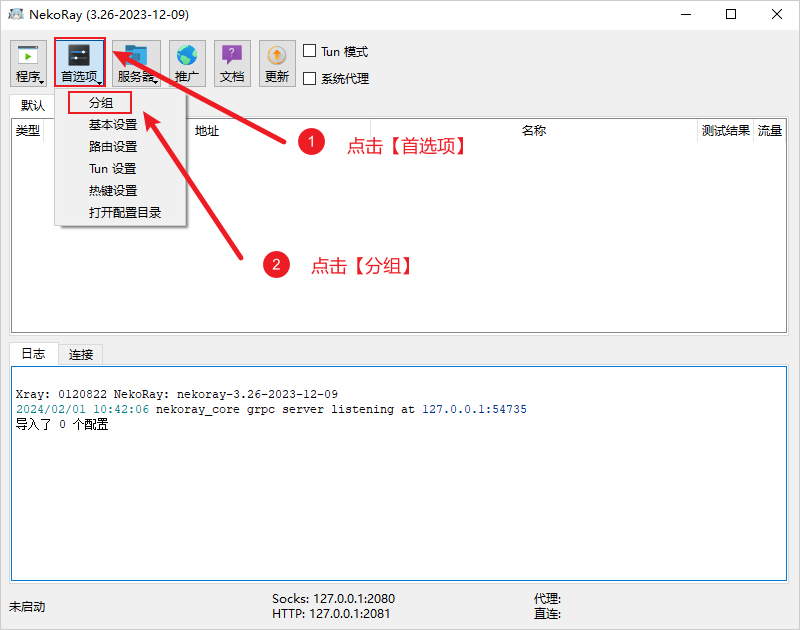Click the 推广 toolbar icon
Viewport: 800px width, 630px height.
coord(187,62)
